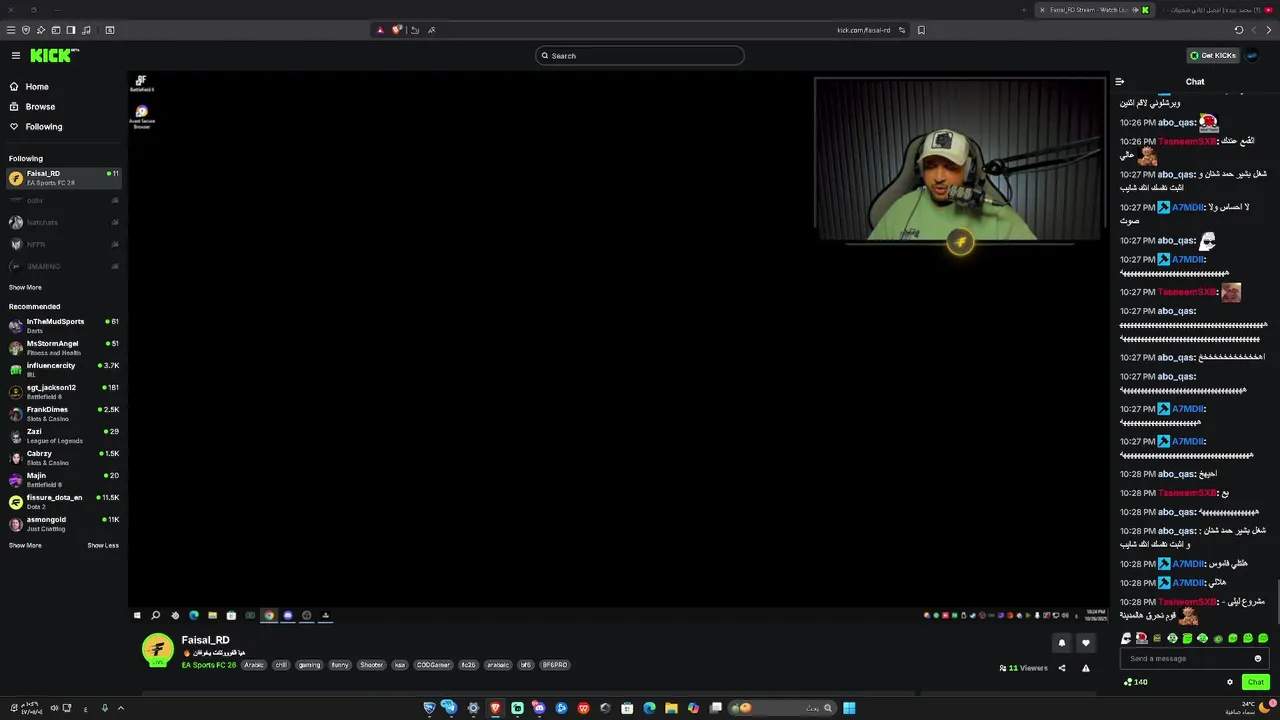Click Brave browser sidebar menu icon

11,30
